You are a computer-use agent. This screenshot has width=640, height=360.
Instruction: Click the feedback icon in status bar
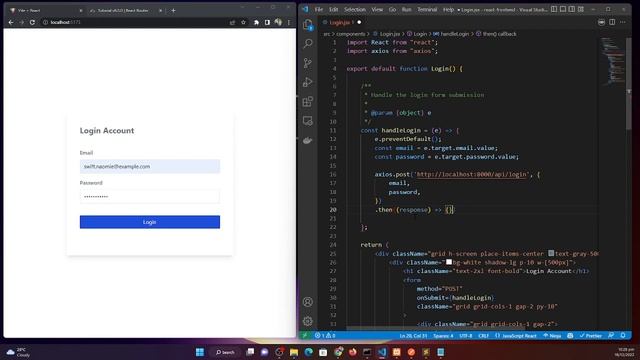coord(611,336)
